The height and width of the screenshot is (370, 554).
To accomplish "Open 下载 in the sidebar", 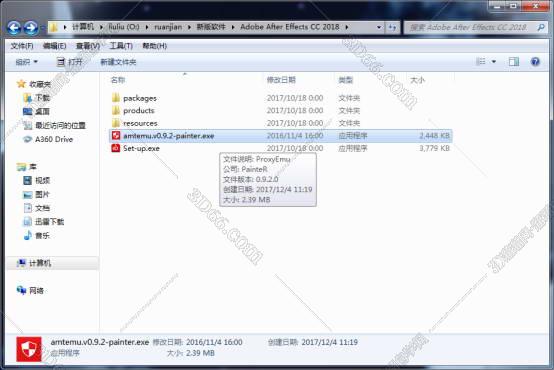I will pos(42,98).
